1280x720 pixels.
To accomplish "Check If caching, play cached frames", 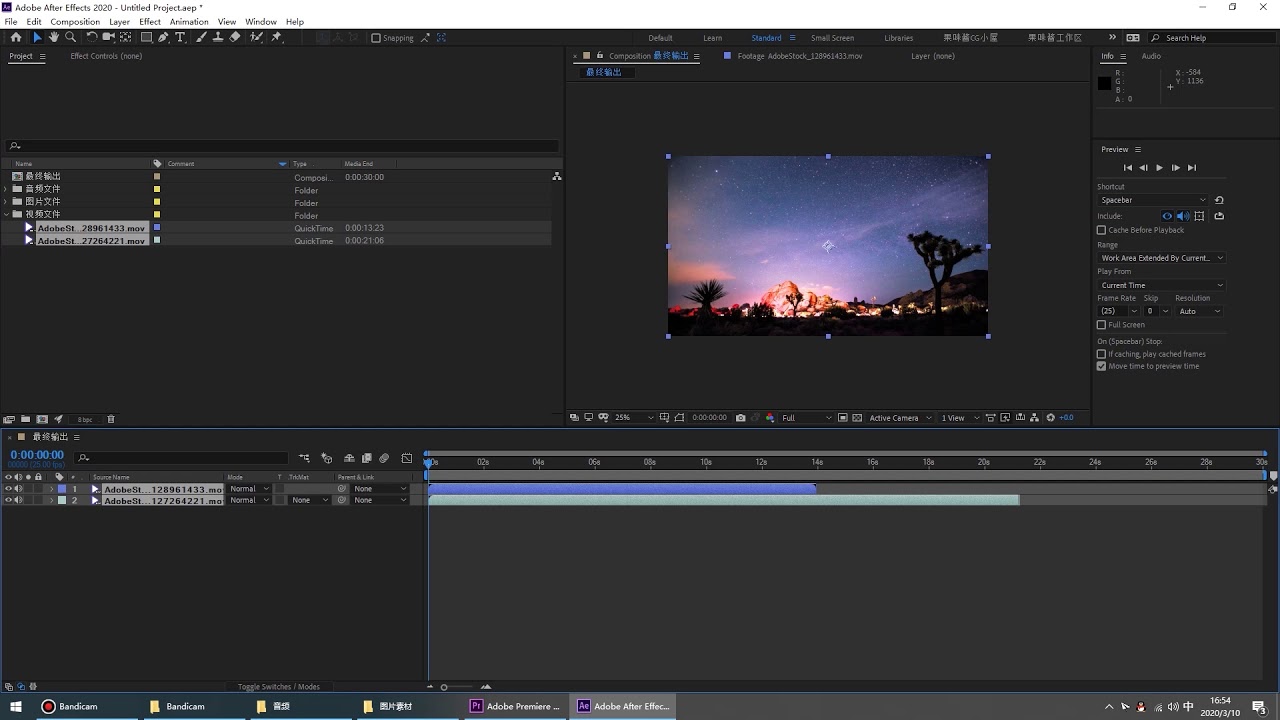I will click(x=1101, y=354).
